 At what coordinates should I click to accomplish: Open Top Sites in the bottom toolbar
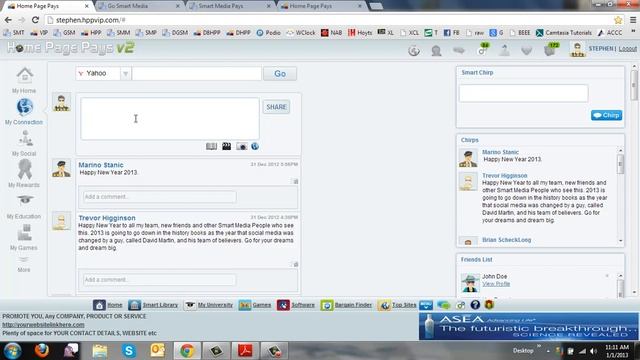tap(397, 305)
